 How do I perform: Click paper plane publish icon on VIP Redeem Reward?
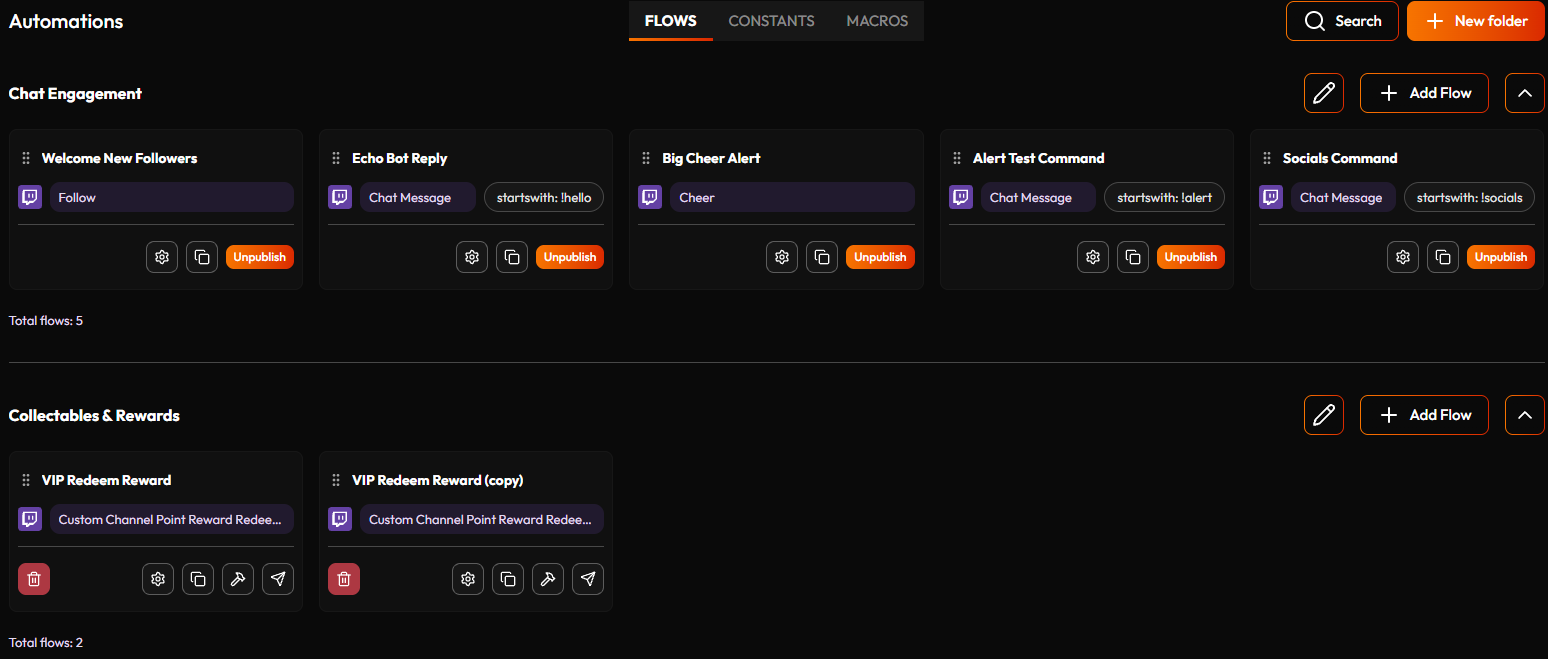[278, 579]
